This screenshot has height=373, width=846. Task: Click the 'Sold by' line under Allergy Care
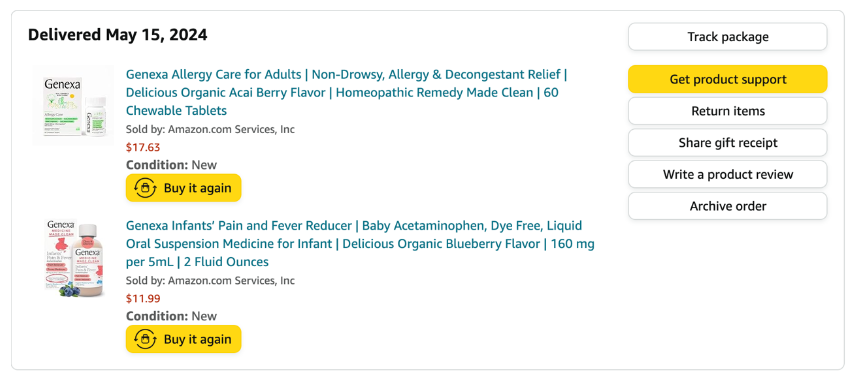click(x=210, y=130)
